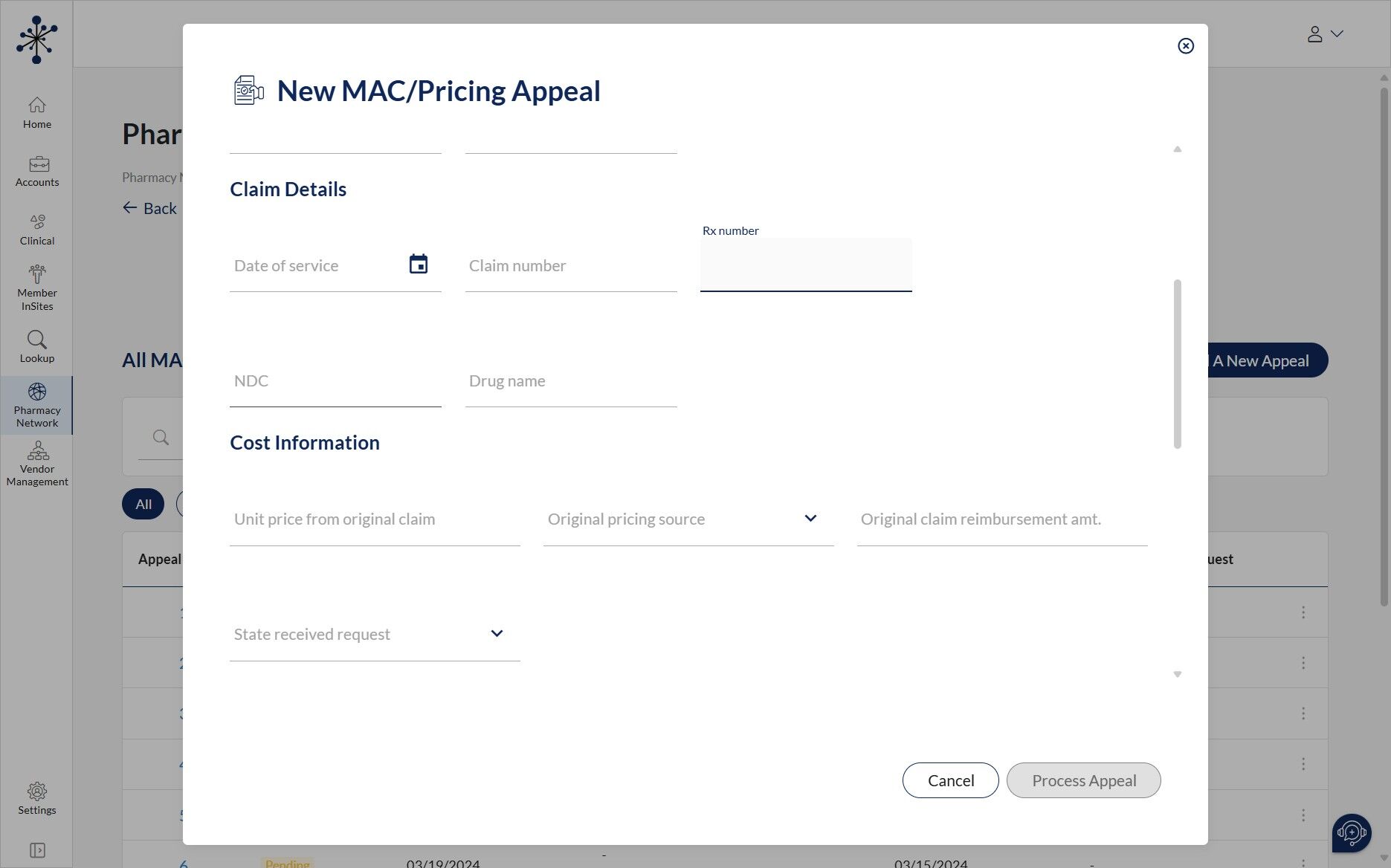Open the Clinical section
Image resolution: width=1391 pixels, height=868 pixels.
click(x=37, y=230)
